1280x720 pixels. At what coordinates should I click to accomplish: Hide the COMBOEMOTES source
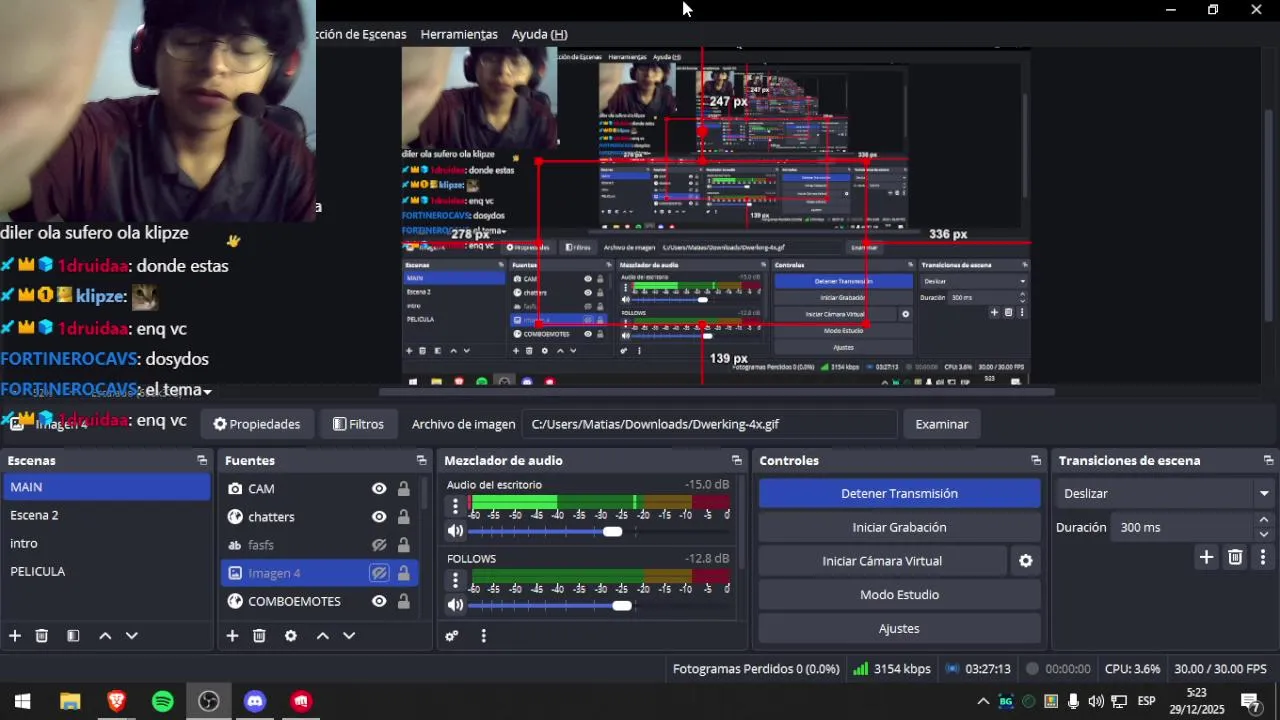pyautogui.click(x=379, y=601)
